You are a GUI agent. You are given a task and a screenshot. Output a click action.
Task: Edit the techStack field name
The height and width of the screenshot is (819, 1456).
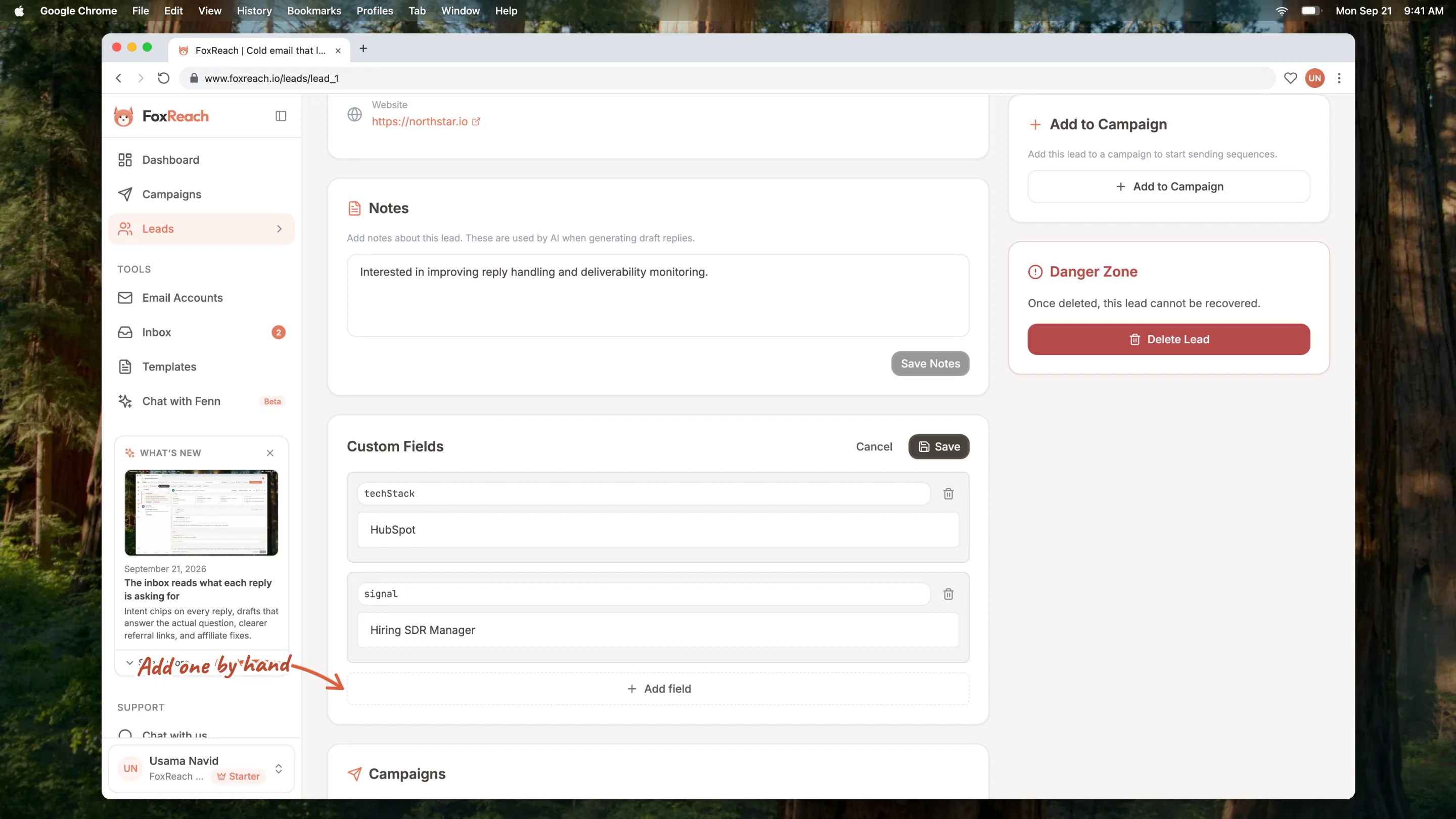[x=643, y=494]
